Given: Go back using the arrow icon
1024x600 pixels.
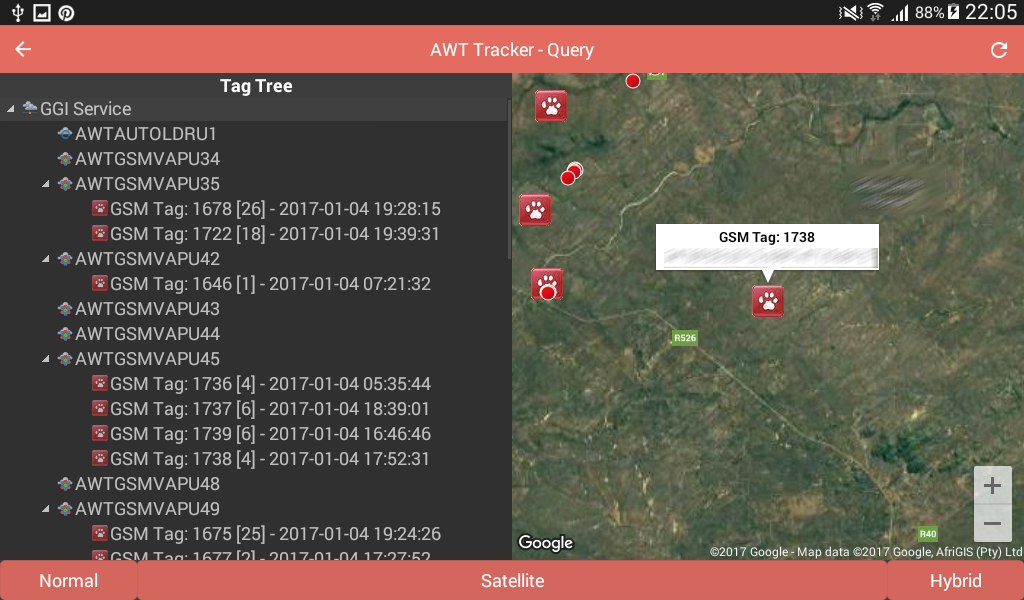Looking at the screenshot, I should tap(23, 50).
